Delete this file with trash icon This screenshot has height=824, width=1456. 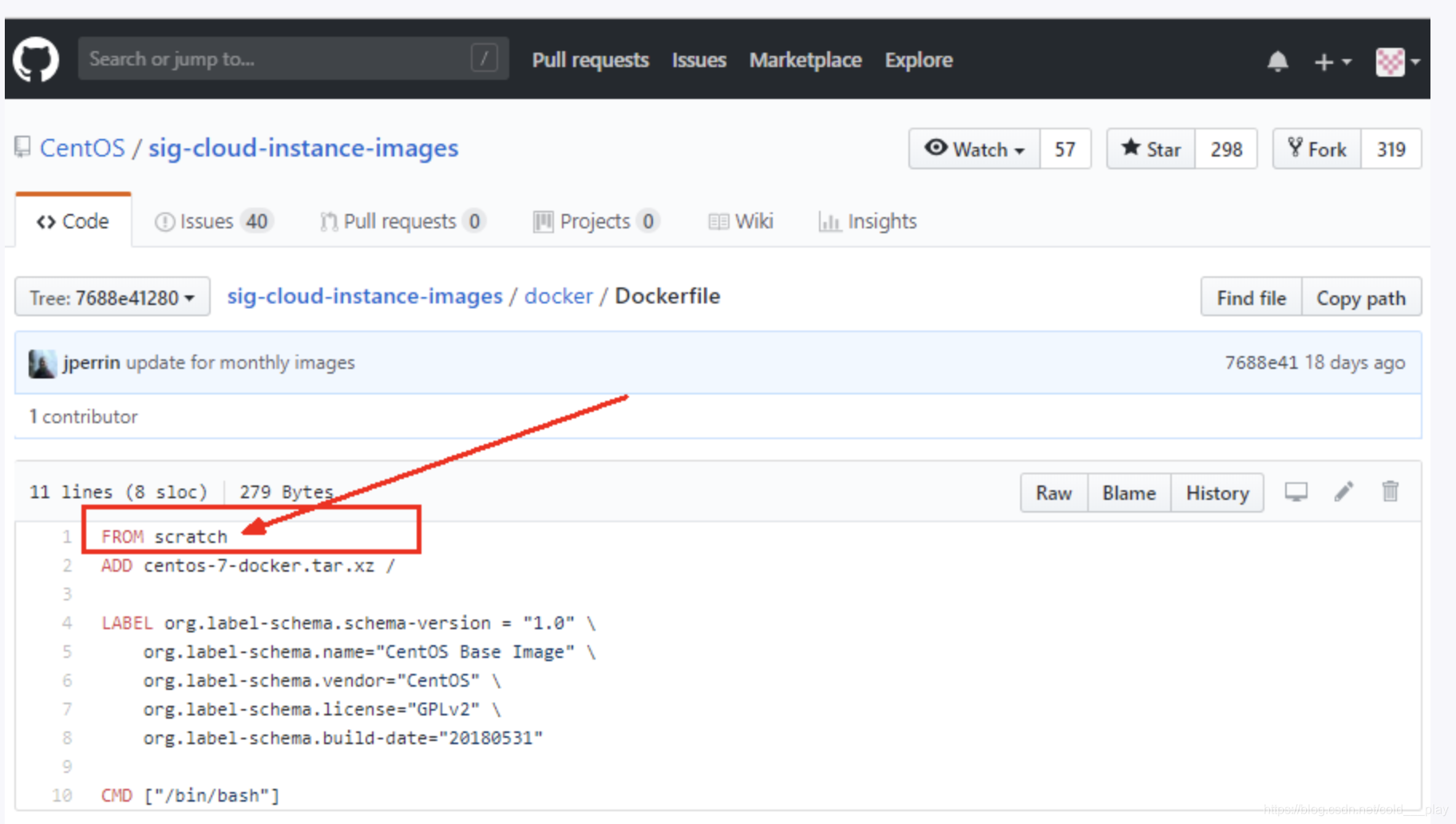coord(1390,491)
